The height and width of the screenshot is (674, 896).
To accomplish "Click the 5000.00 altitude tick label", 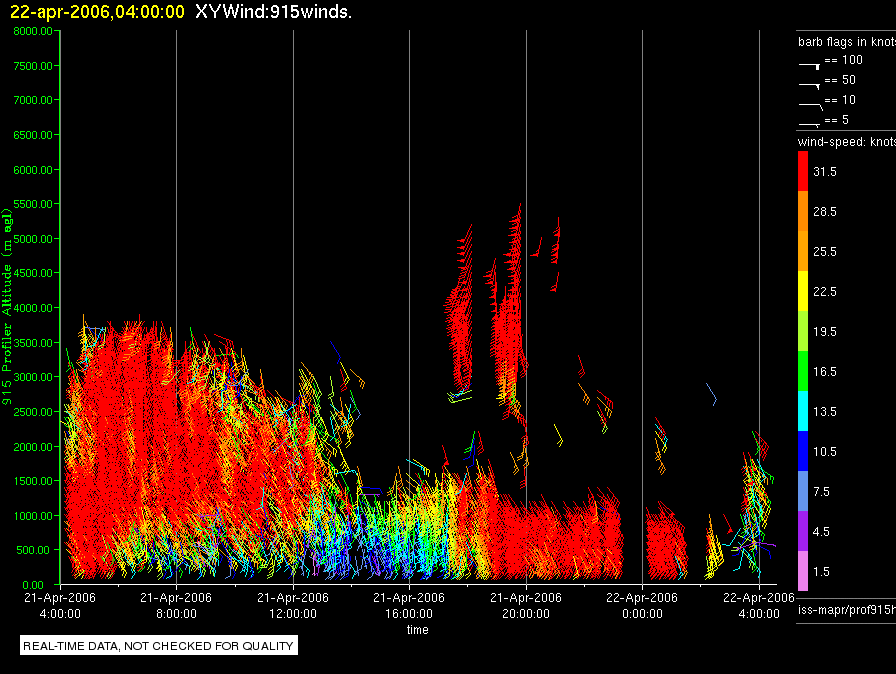I will point(33,239).
